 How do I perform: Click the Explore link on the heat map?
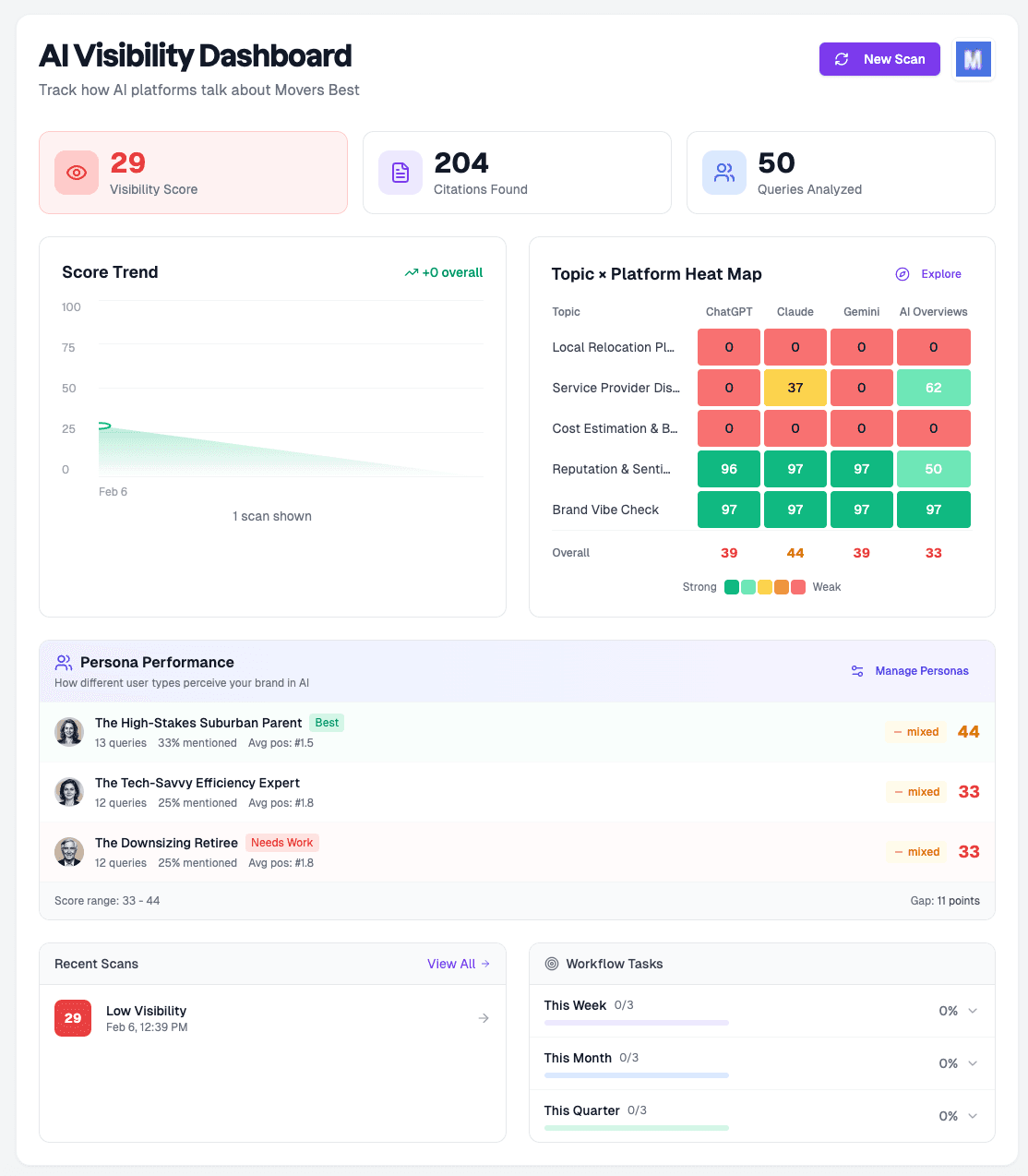(941, 274)
